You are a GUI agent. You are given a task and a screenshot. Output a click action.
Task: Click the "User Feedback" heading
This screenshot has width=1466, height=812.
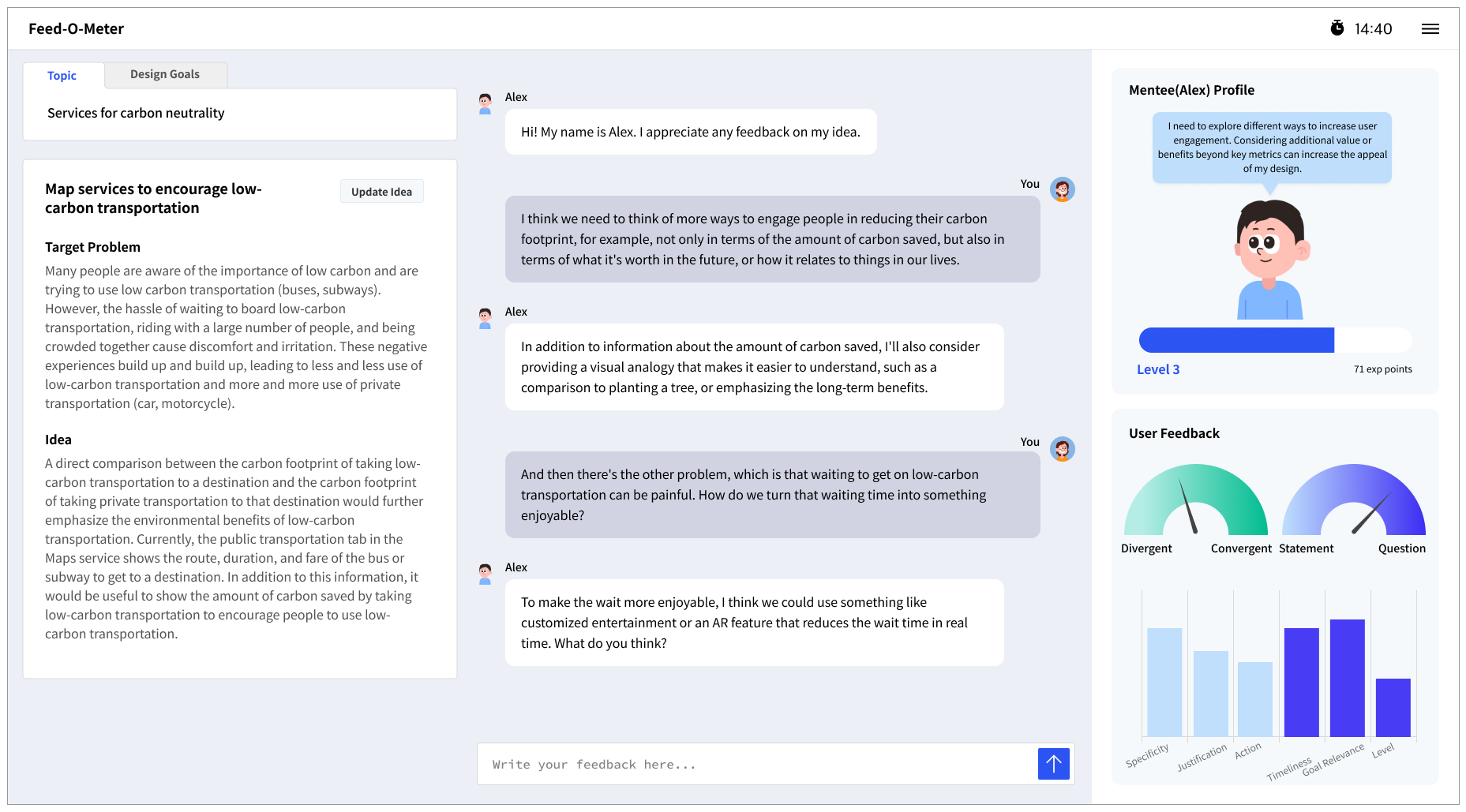(x=1175, y=433)
